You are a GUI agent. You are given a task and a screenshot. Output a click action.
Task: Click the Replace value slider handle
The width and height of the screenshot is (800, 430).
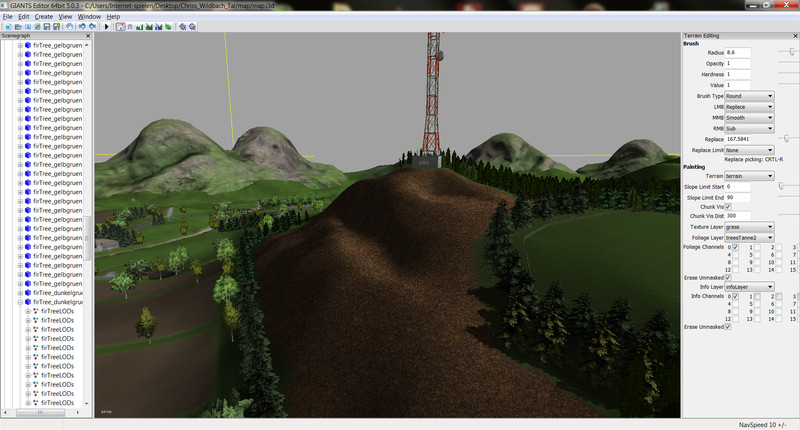(786, 138)
